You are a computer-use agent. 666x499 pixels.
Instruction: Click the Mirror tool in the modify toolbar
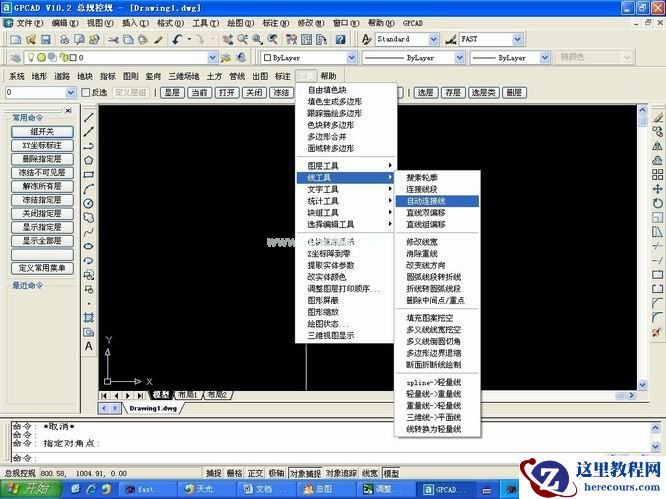(658, 146)
